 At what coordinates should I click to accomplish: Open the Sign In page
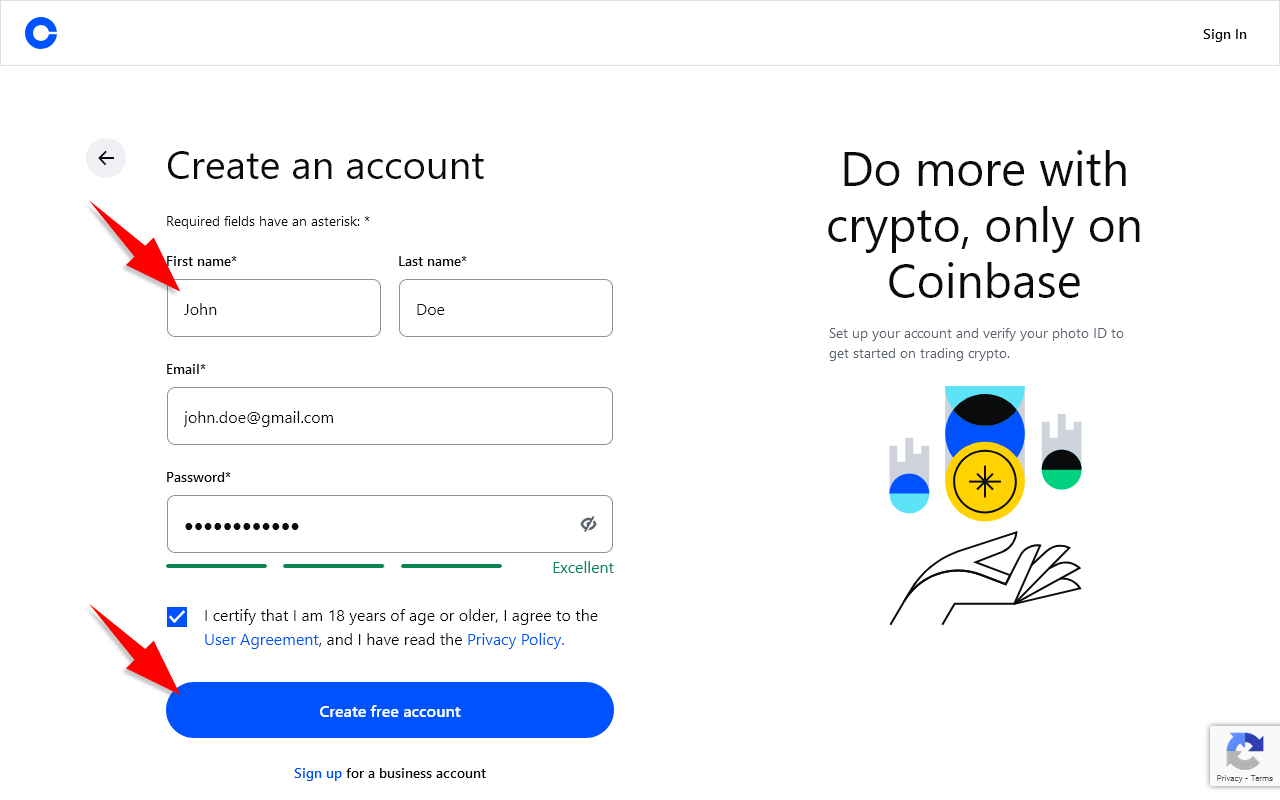[x=1224, y=34]
